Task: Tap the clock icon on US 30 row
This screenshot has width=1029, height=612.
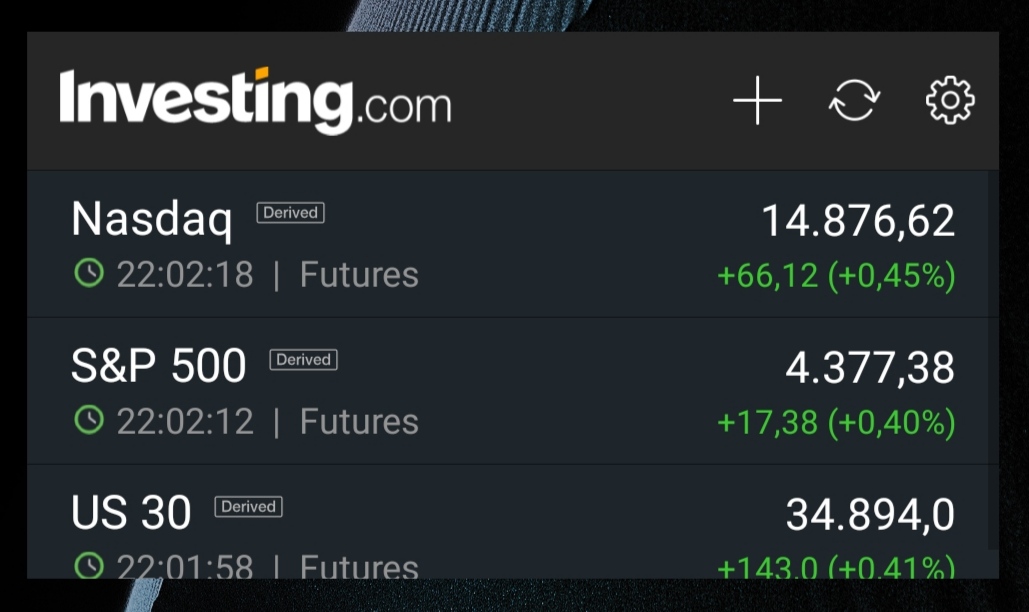Action: click(89, 566)
